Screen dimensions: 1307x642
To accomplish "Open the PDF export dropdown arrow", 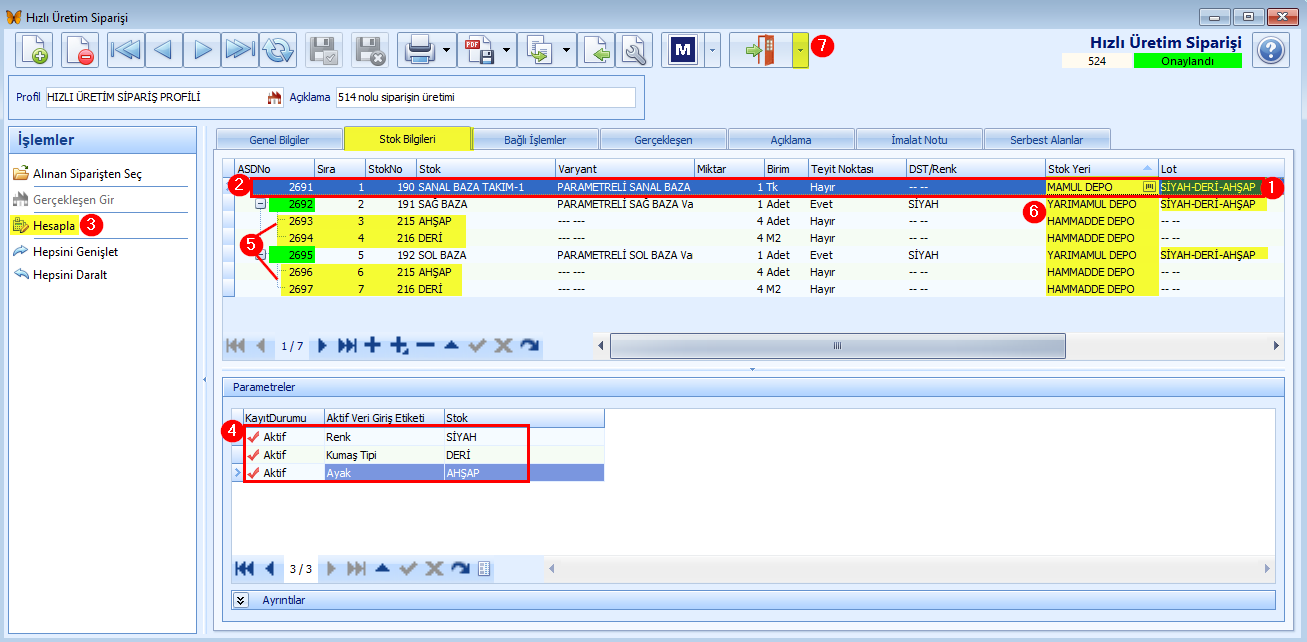I will [507, 50].
